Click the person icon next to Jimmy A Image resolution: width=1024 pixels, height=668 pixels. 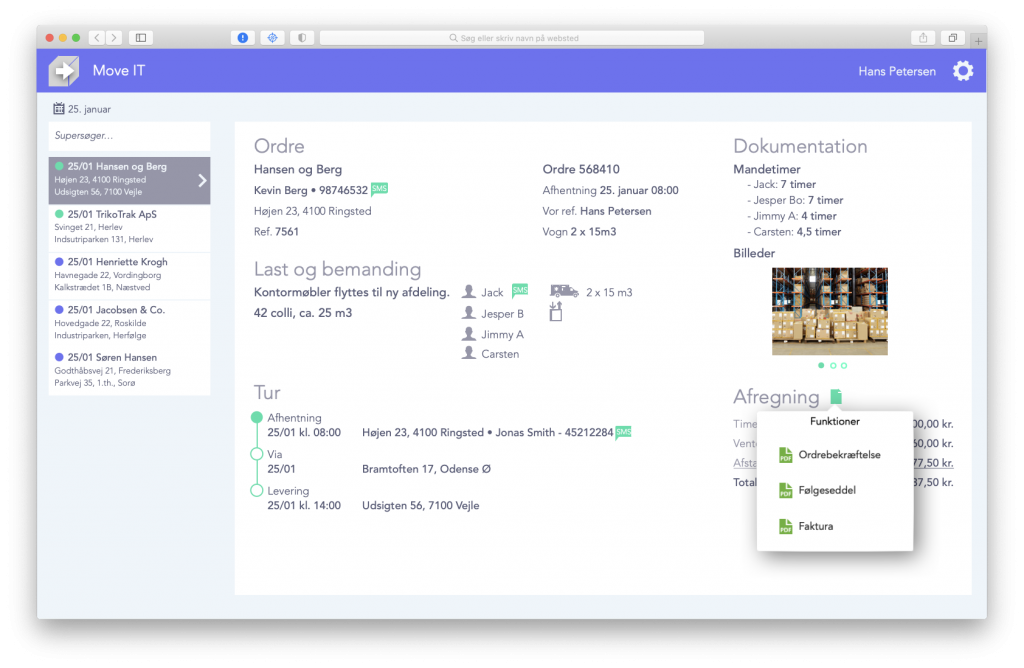[x=468, y=334]
